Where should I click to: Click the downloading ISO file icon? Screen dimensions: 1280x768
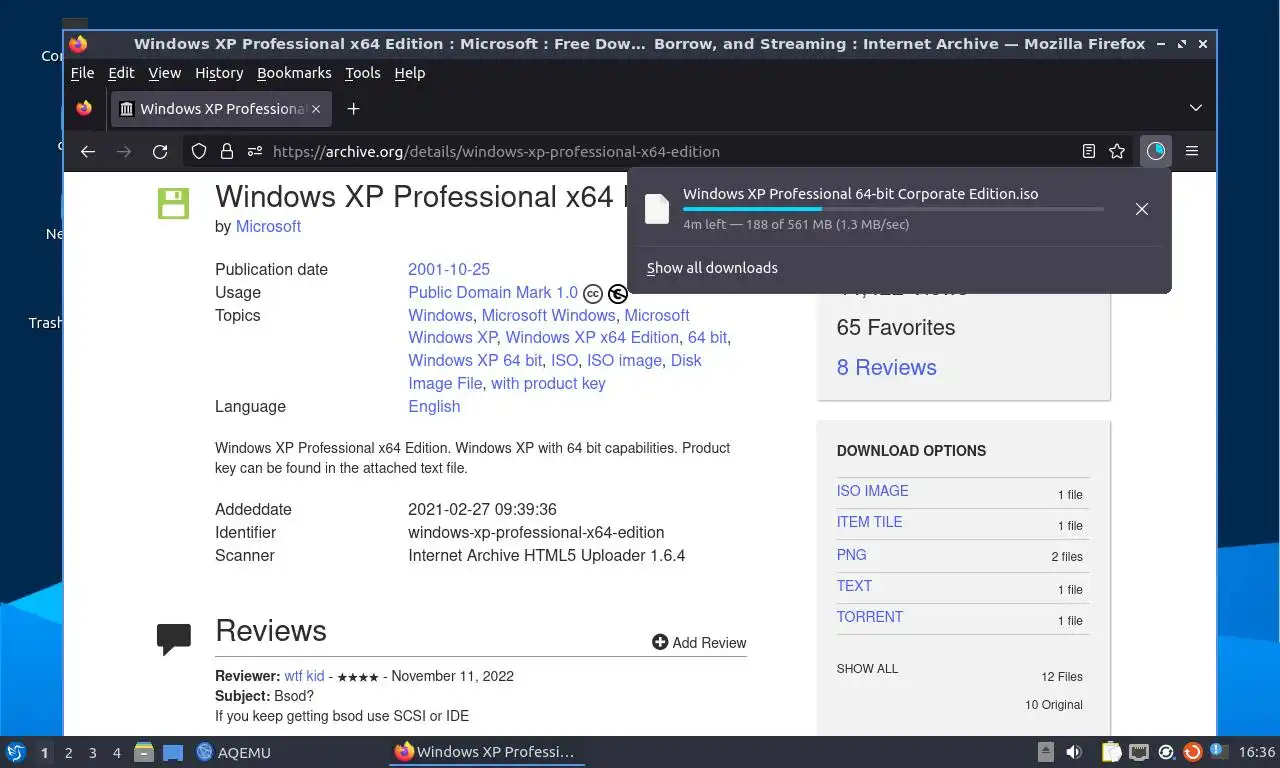(657, 209)
